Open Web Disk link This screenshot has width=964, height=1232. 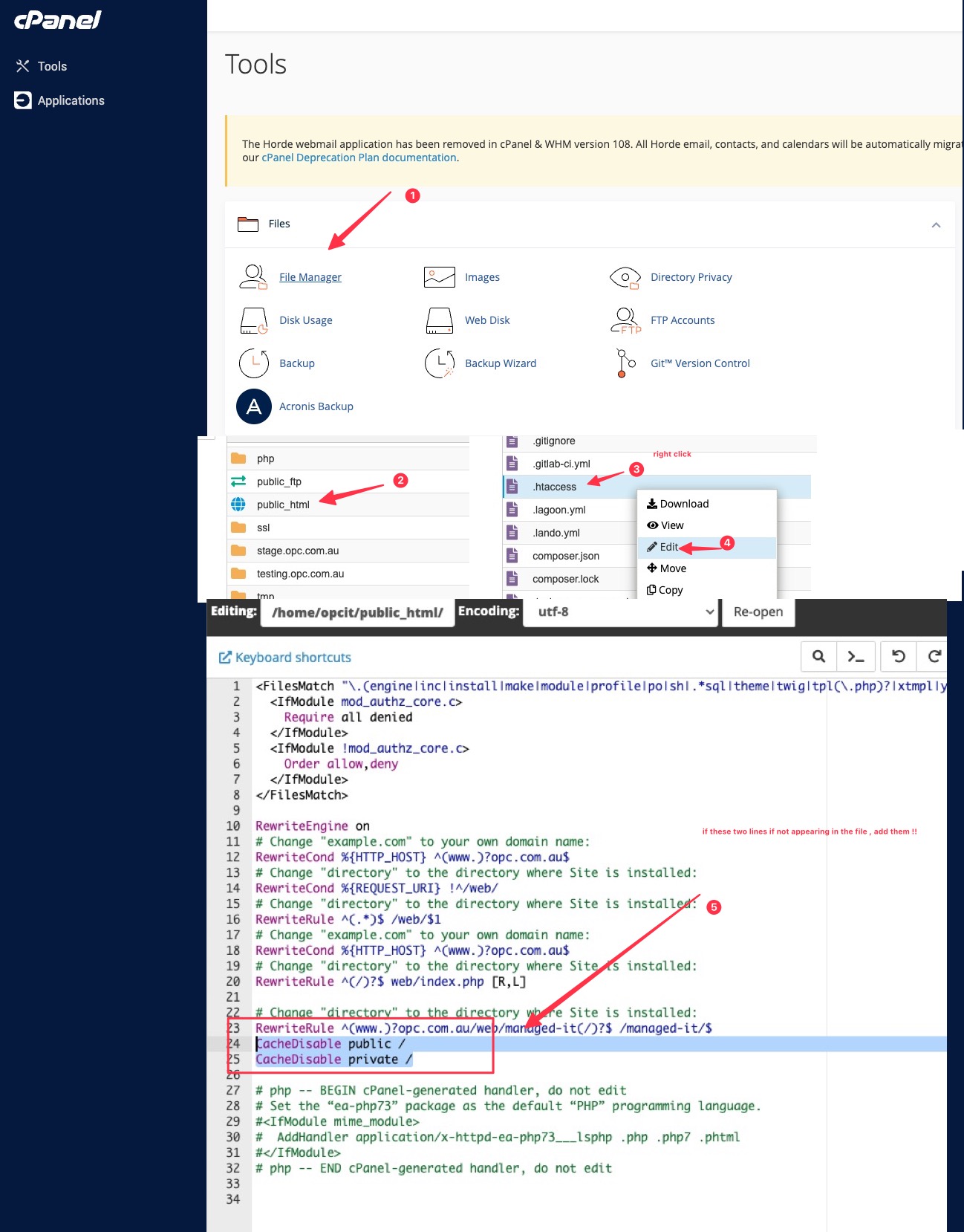coord(487,320)
